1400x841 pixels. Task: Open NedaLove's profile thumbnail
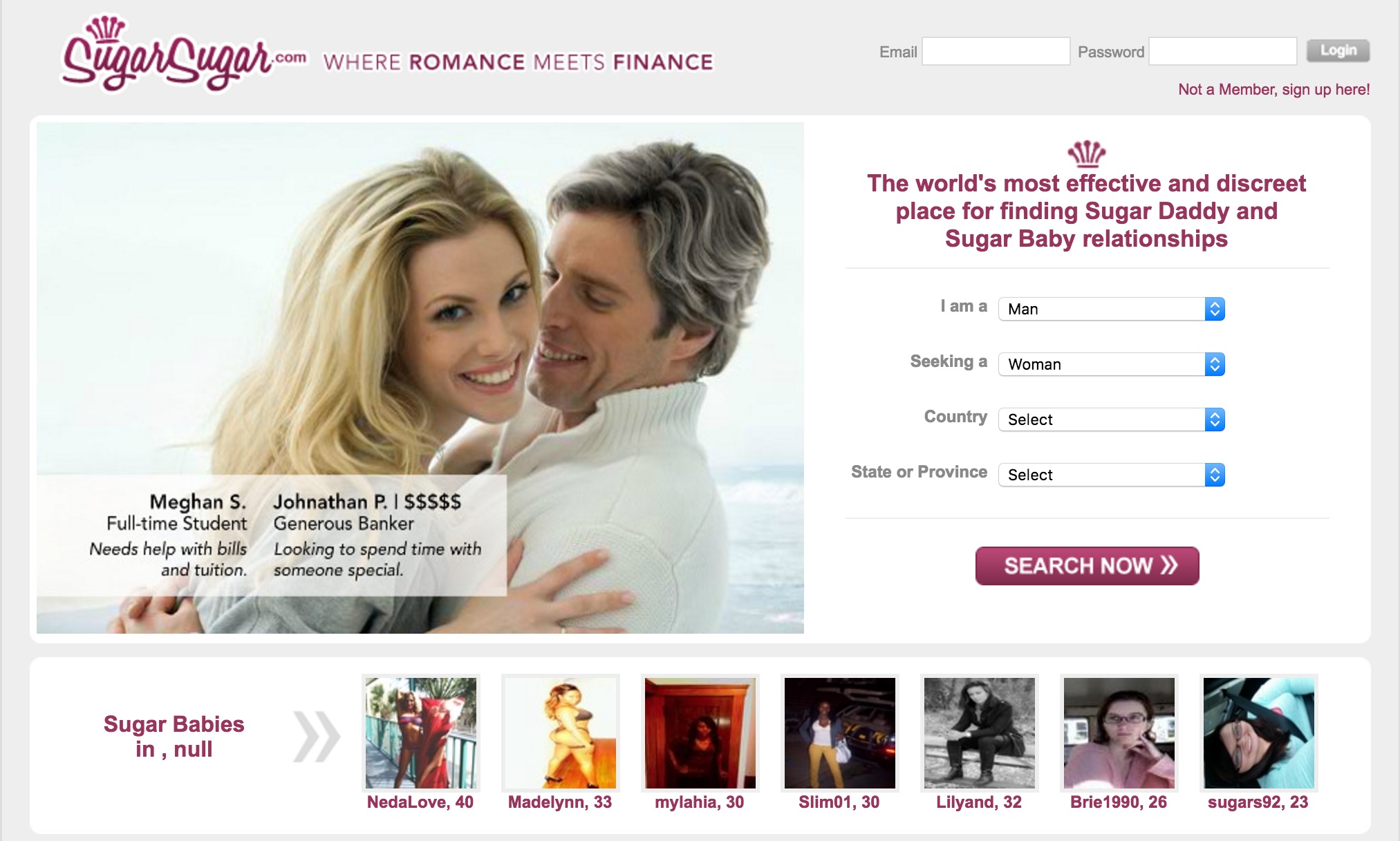pyautogui.click(x=420, y=733)
